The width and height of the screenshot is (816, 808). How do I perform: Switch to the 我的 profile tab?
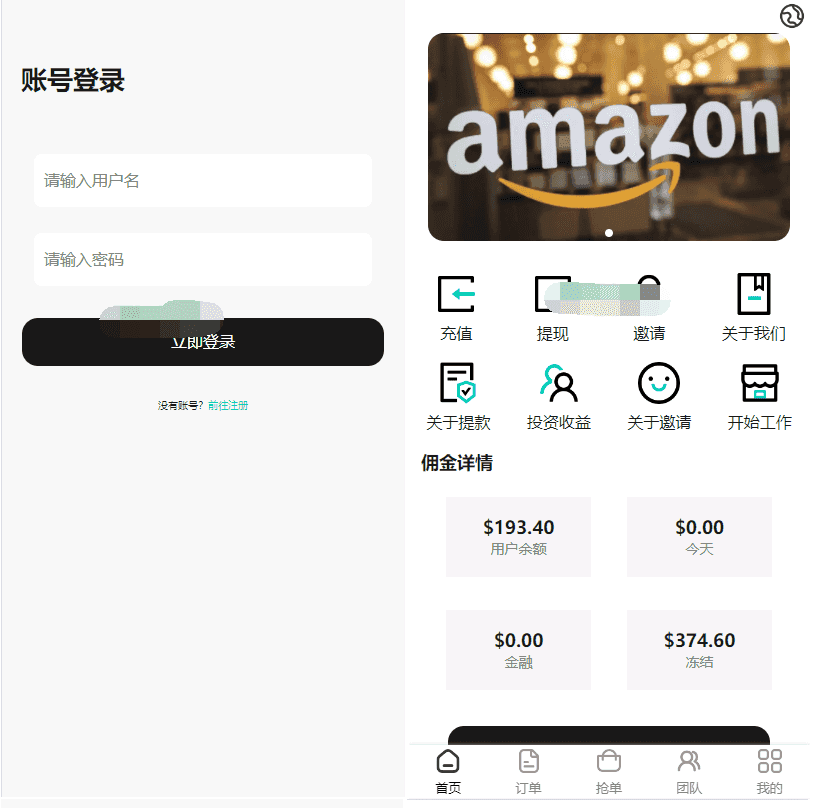769,772
